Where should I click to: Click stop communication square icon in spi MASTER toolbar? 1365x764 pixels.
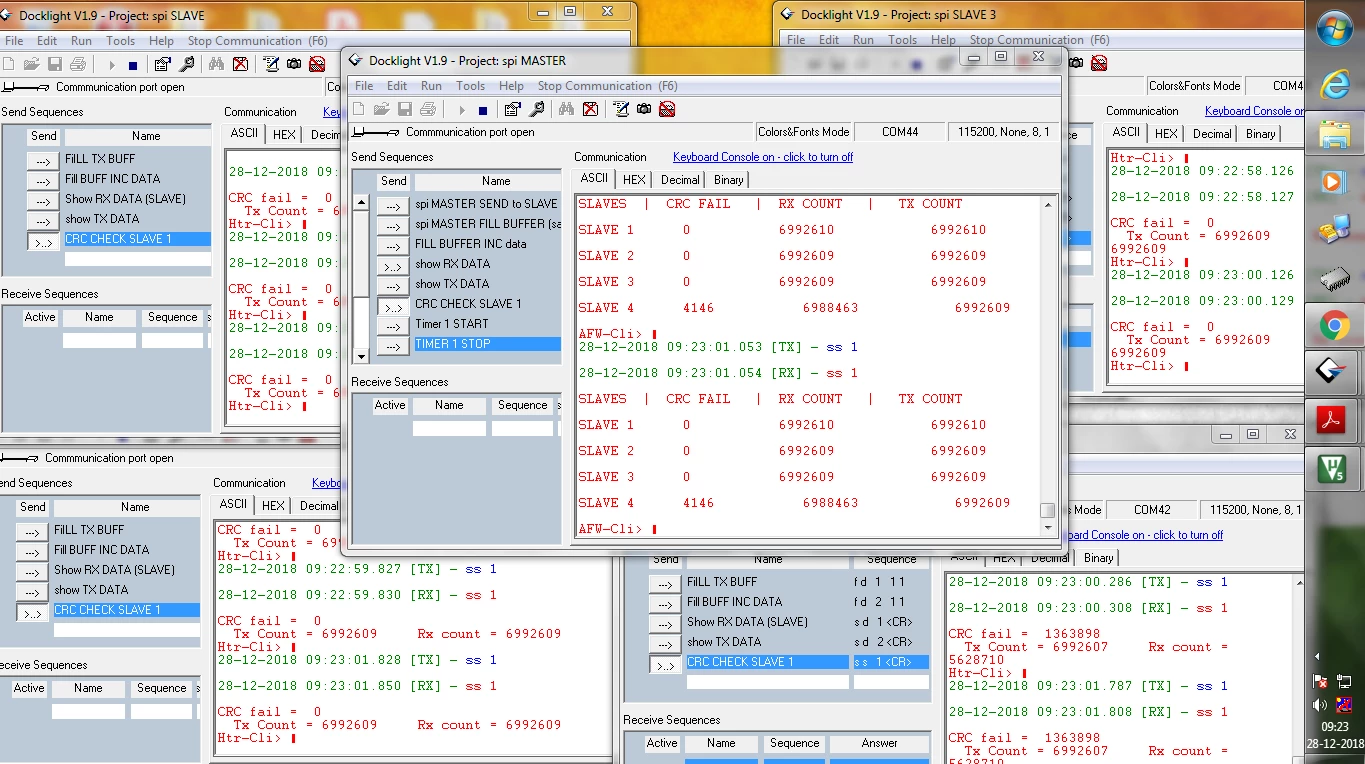tap(483, 109)
